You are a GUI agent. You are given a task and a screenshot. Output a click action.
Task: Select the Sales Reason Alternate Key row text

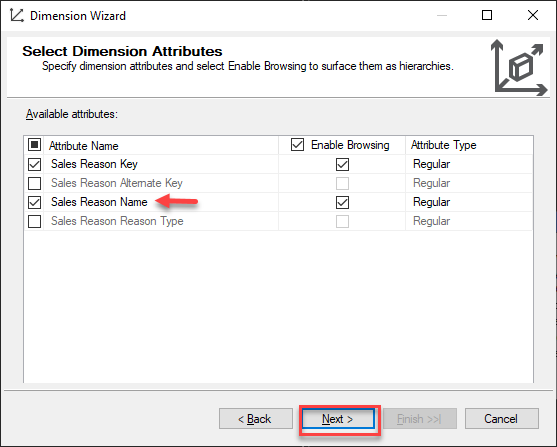point(117,183)
